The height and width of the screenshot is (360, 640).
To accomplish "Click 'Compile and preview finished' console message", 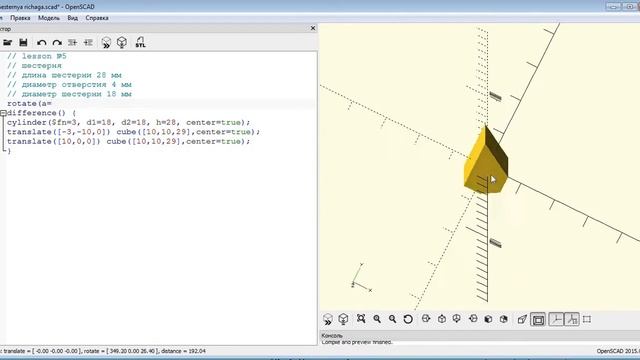I will point(357,342).
